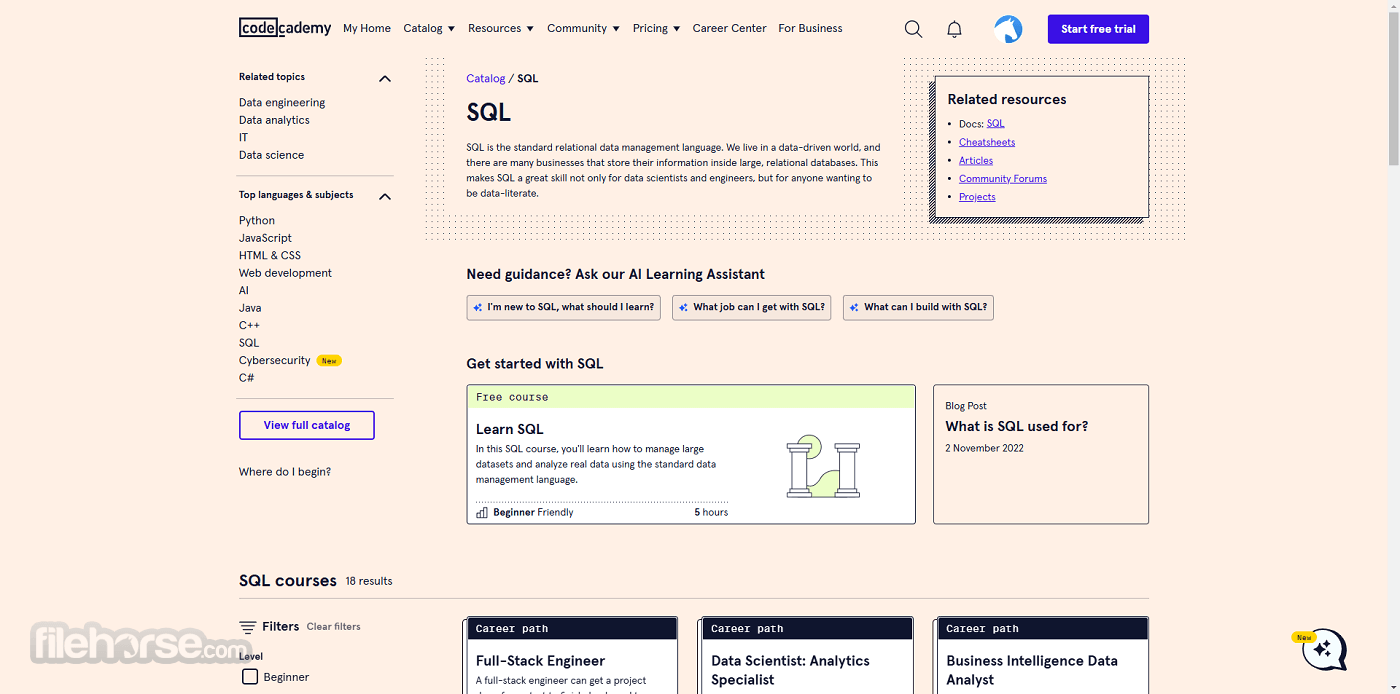Click the Codecademy logo

click(285, 28)
